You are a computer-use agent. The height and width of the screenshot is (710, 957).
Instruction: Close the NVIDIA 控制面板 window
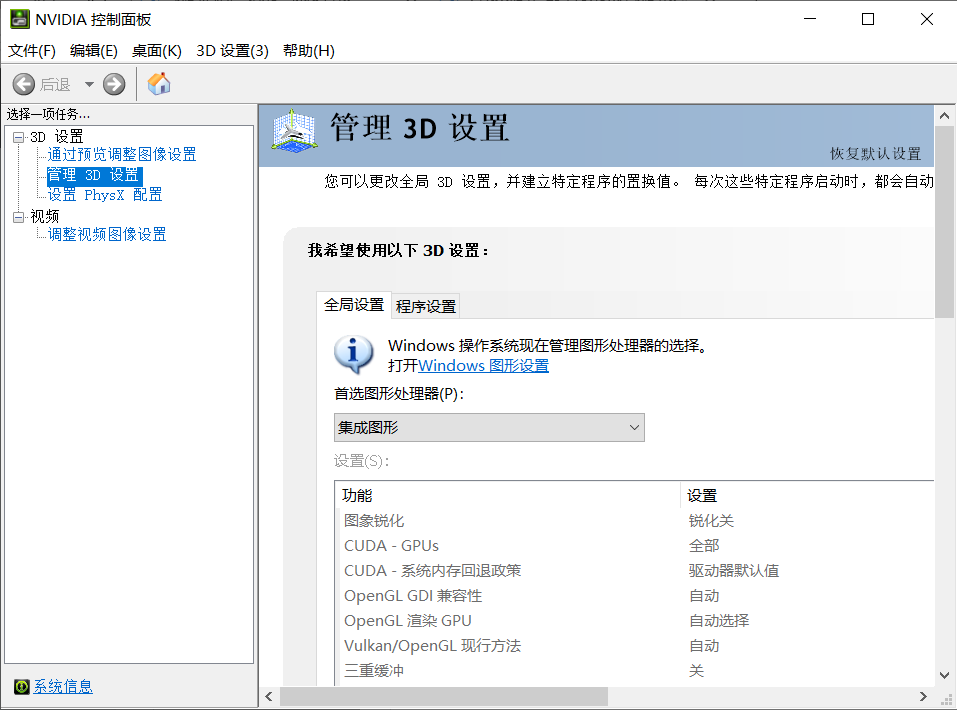pos(926,19)
